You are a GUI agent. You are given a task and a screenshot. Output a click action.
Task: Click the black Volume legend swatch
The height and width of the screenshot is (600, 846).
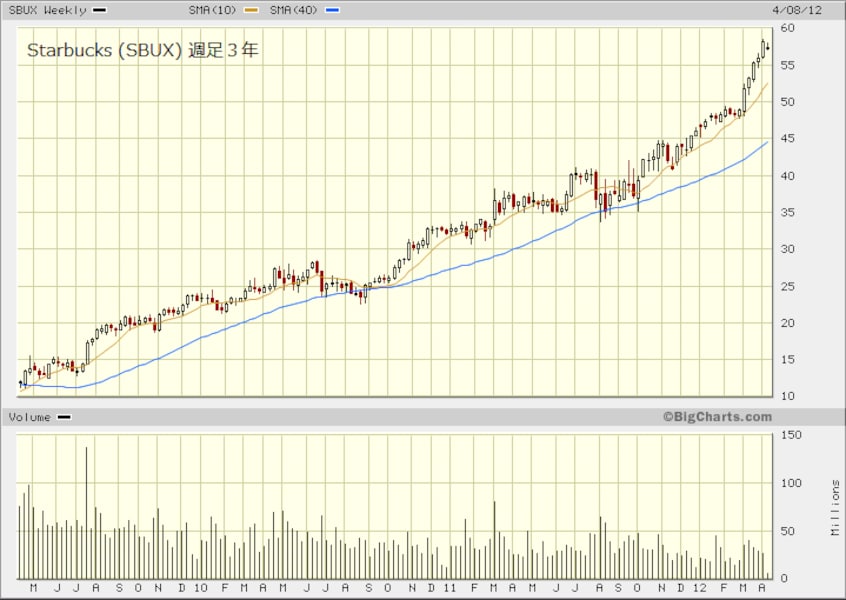click(x=64, y=417)
